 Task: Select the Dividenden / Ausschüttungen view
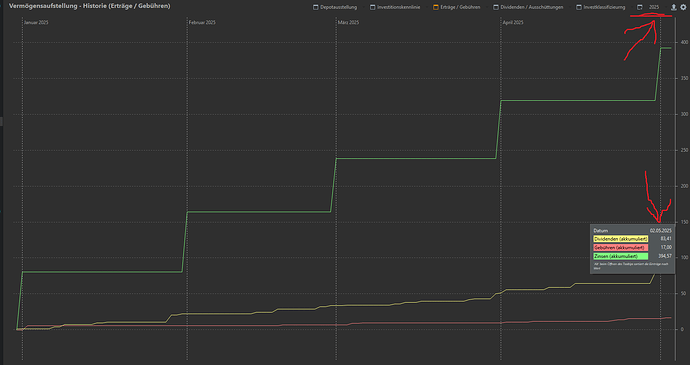pos(532,7)
